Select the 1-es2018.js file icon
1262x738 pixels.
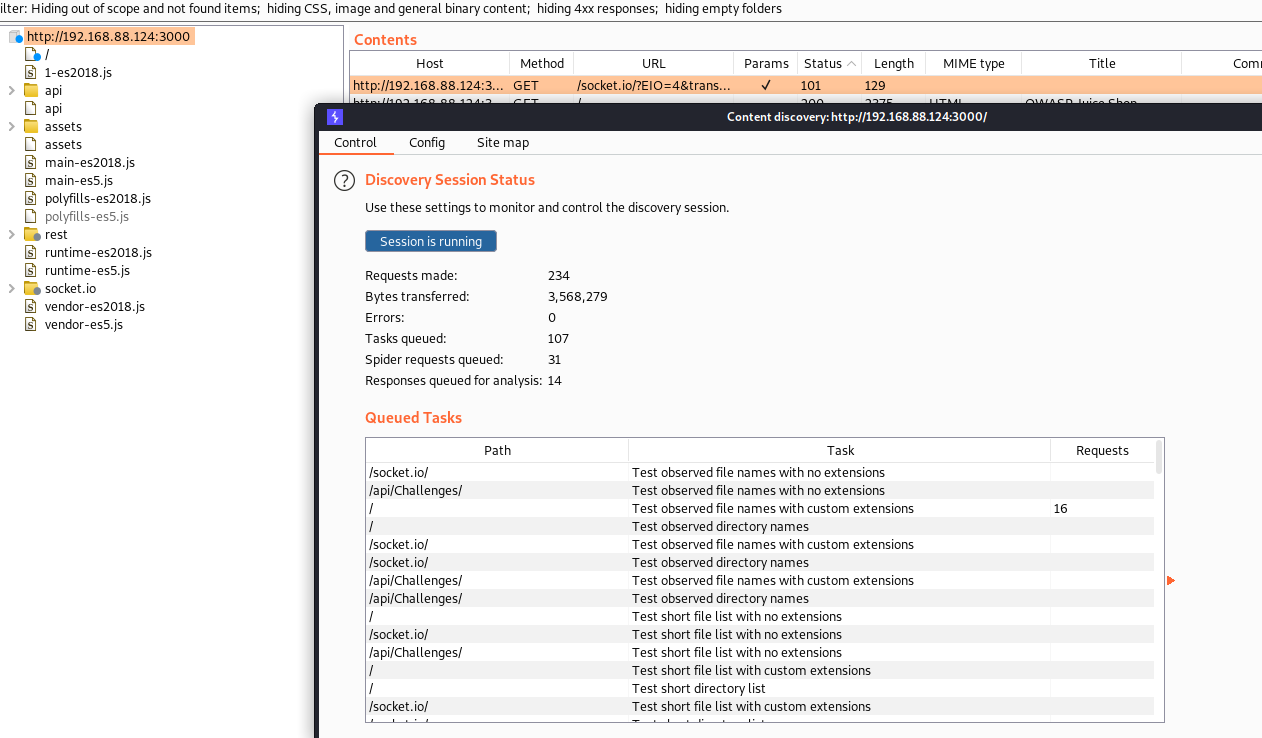[31, 73]
